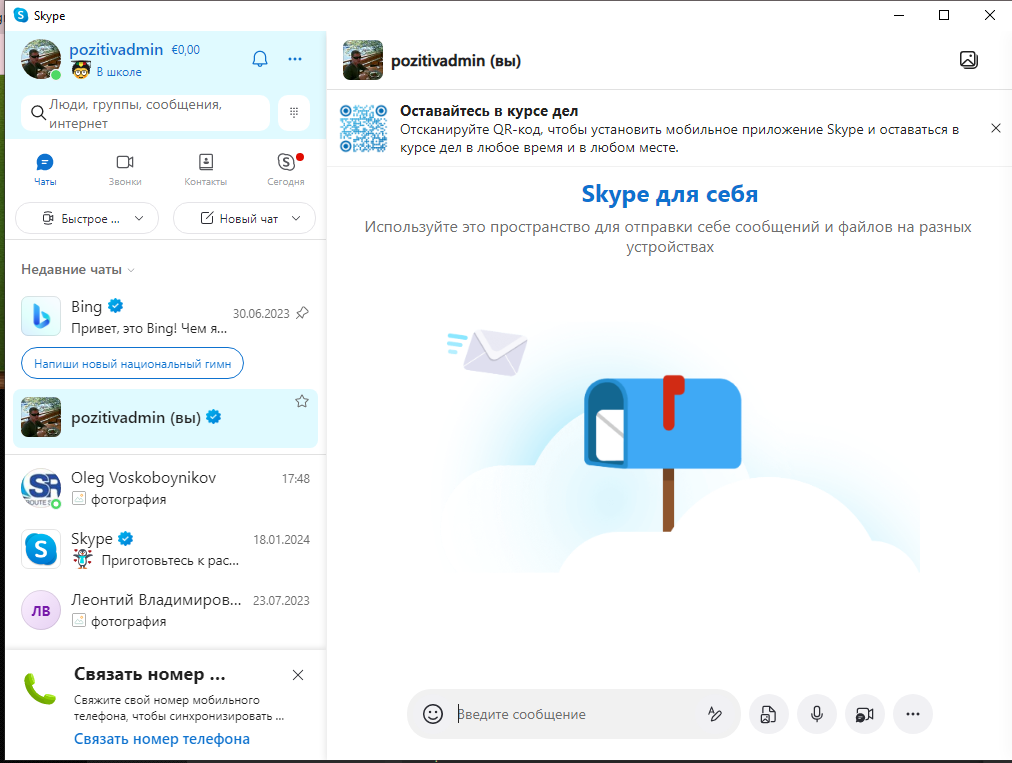The image size is (1012, 763).
Task: Open the emoji picker smiley icon
Action: [432, 714]
